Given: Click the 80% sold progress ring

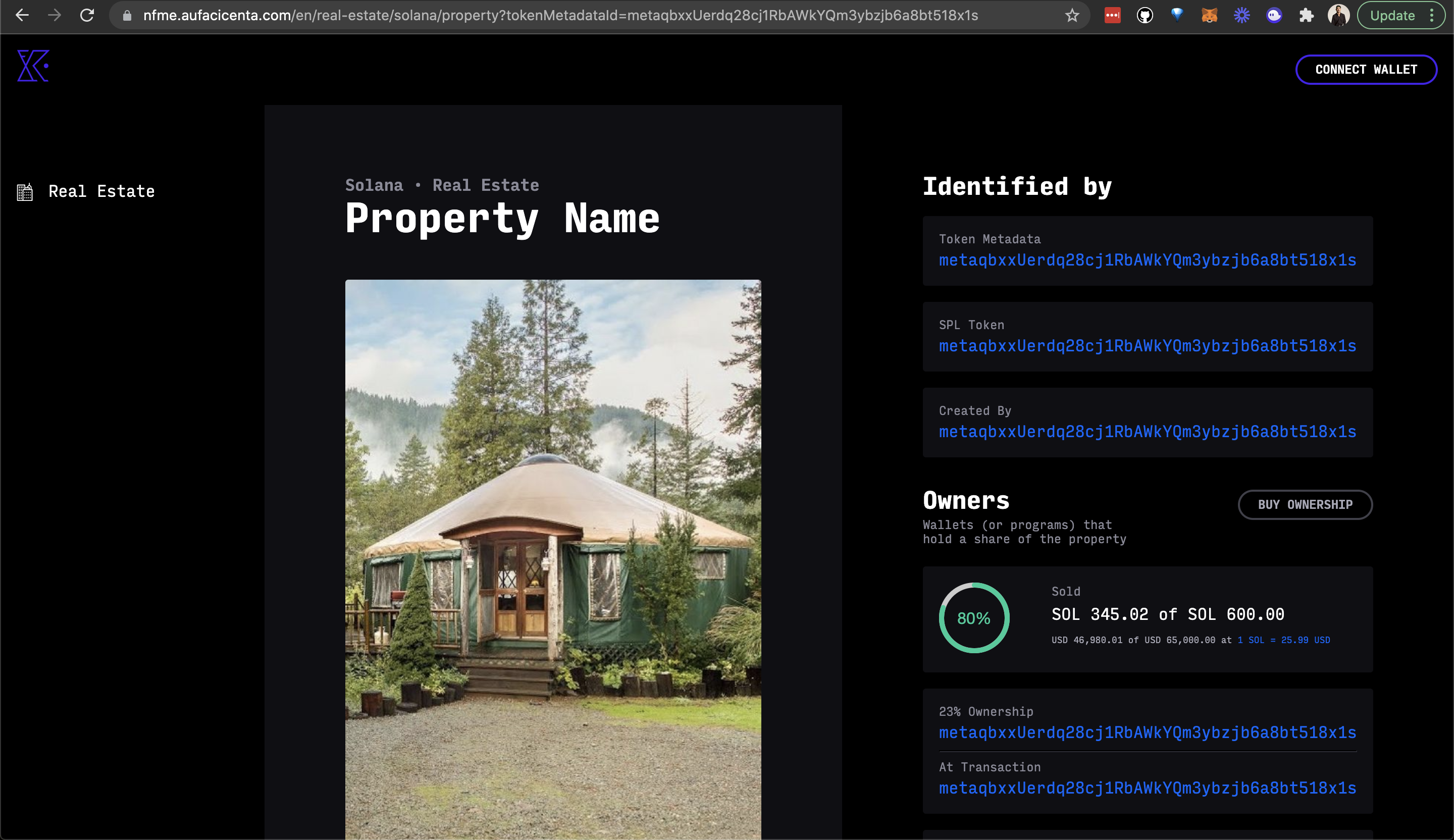Looking at the screenshot, I should pos(974,618).
